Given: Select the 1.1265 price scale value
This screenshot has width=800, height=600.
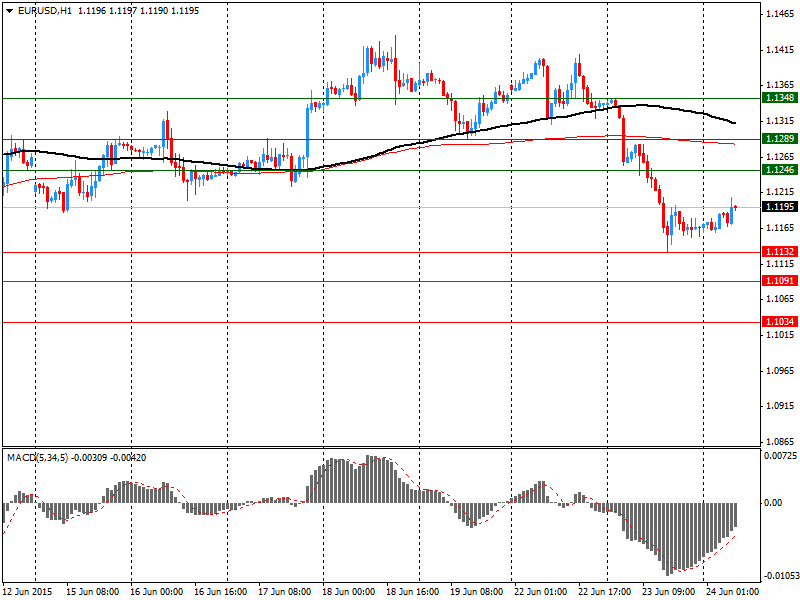Looking at the screenshot, I should (780, 156).
